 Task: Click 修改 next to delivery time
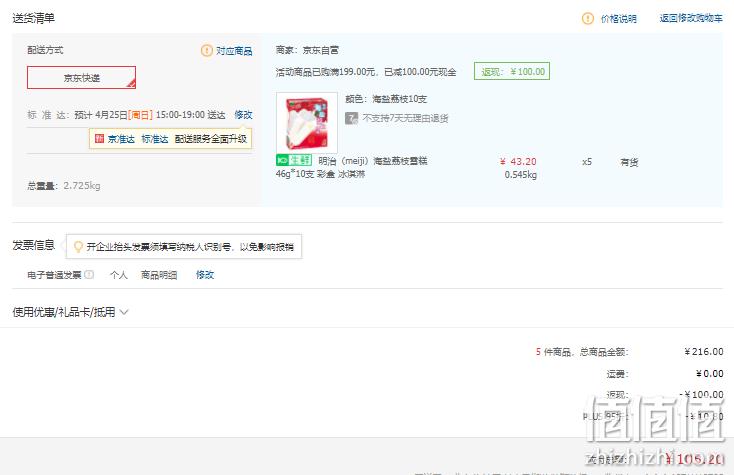243,115
